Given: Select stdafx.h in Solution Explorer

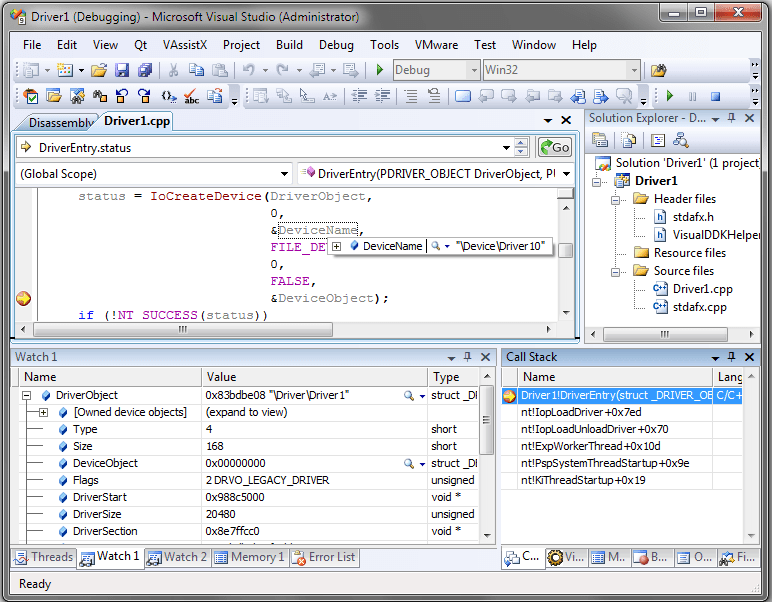Looking at the screenshot, I should [693, 217].
